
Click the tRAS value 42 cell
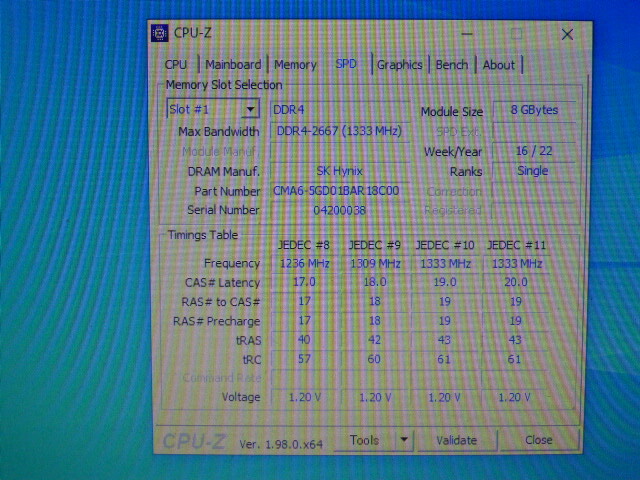pos(374,340)
